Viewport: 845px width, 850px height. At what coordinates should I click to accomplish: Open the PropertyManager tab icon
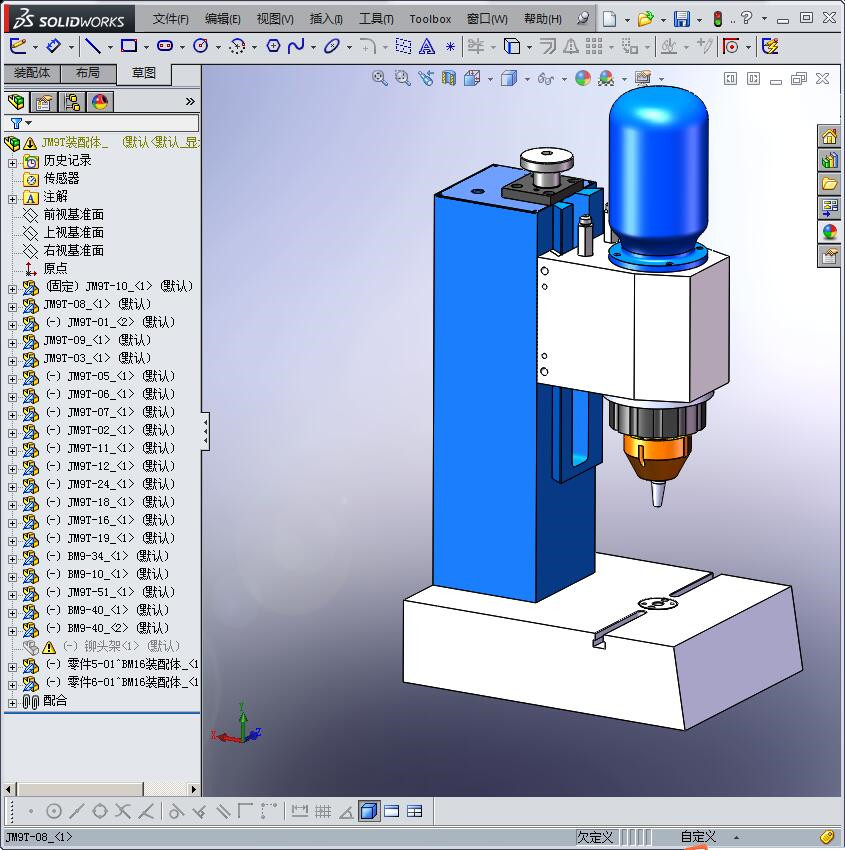coord(44,102)
